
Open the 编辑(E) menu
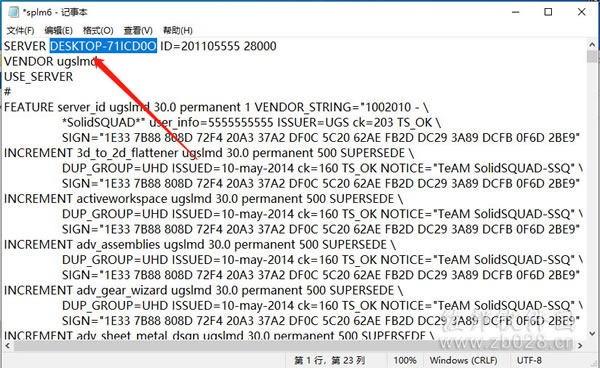[58, 30]
